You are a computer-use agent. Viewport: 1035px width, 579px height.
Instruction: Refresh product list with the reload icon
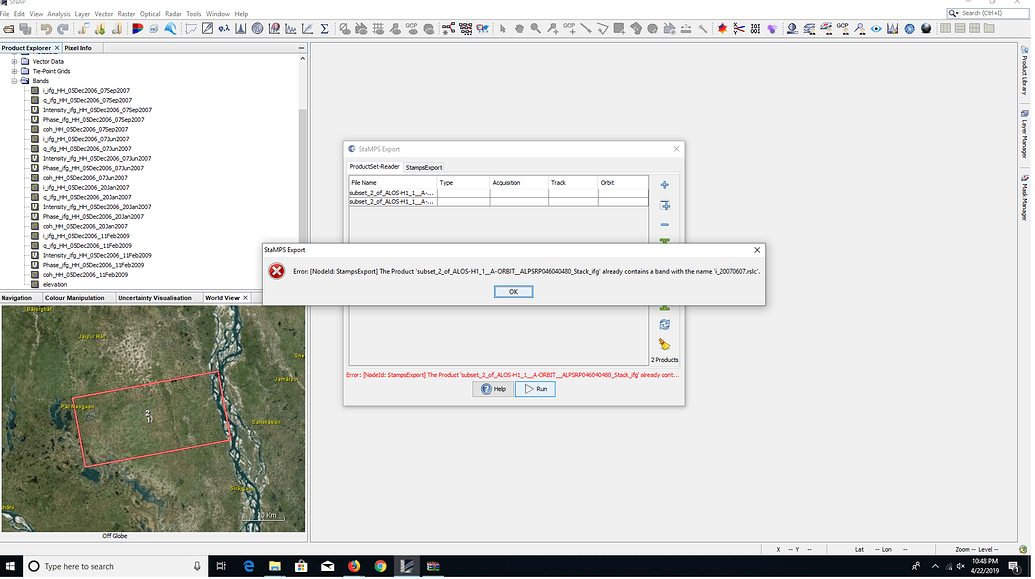(663, 322)
